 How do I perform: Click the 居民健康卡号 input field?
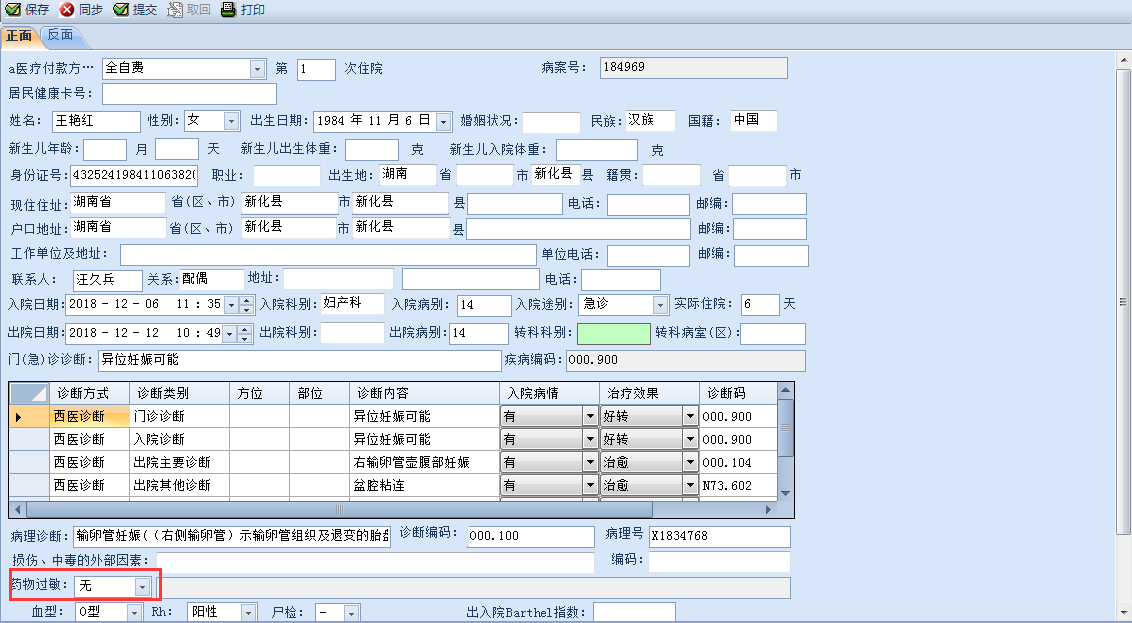pos(189,94)
